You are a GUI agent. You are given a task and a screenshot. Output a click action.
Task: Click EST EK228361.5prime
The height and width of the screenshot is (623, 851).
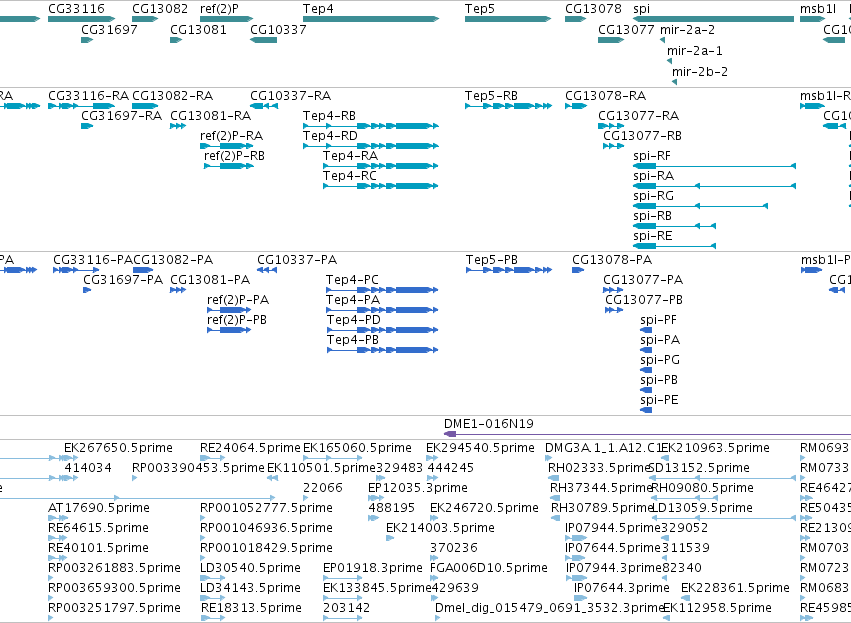pyautogui.click(x=735, y=588)
